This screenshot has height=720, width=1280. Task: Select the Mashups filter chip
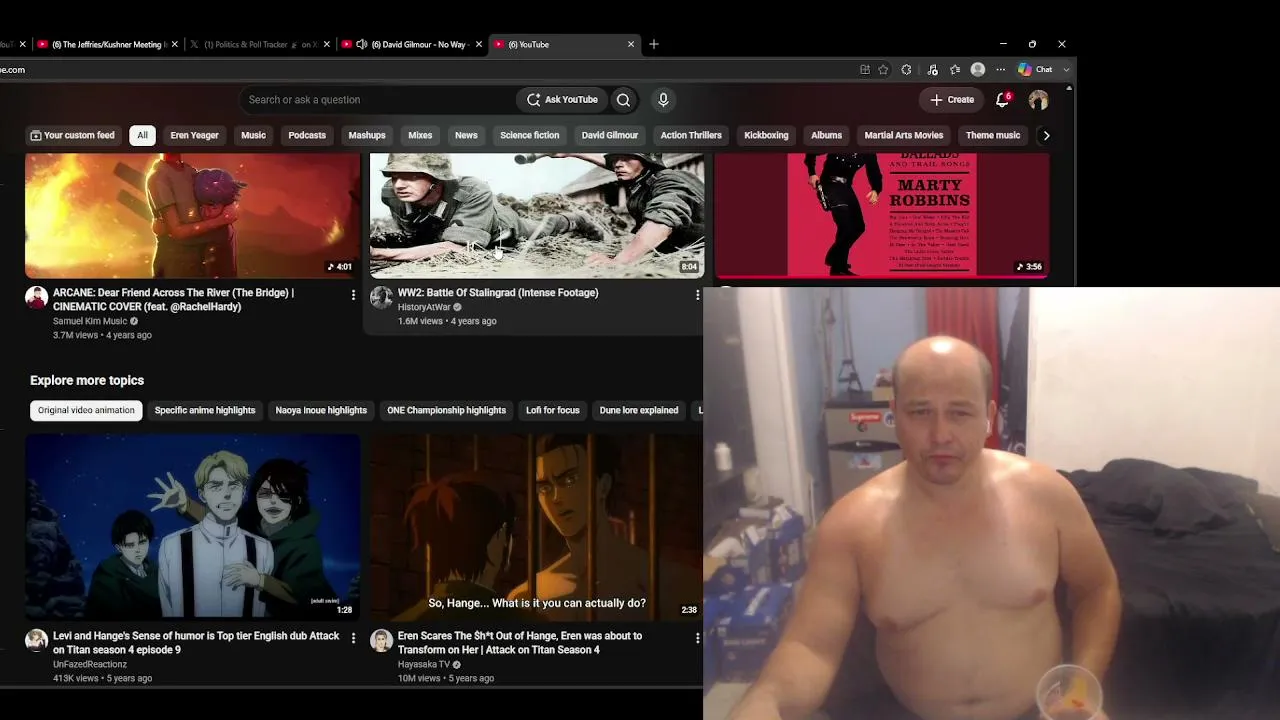[x=367, y=135]
